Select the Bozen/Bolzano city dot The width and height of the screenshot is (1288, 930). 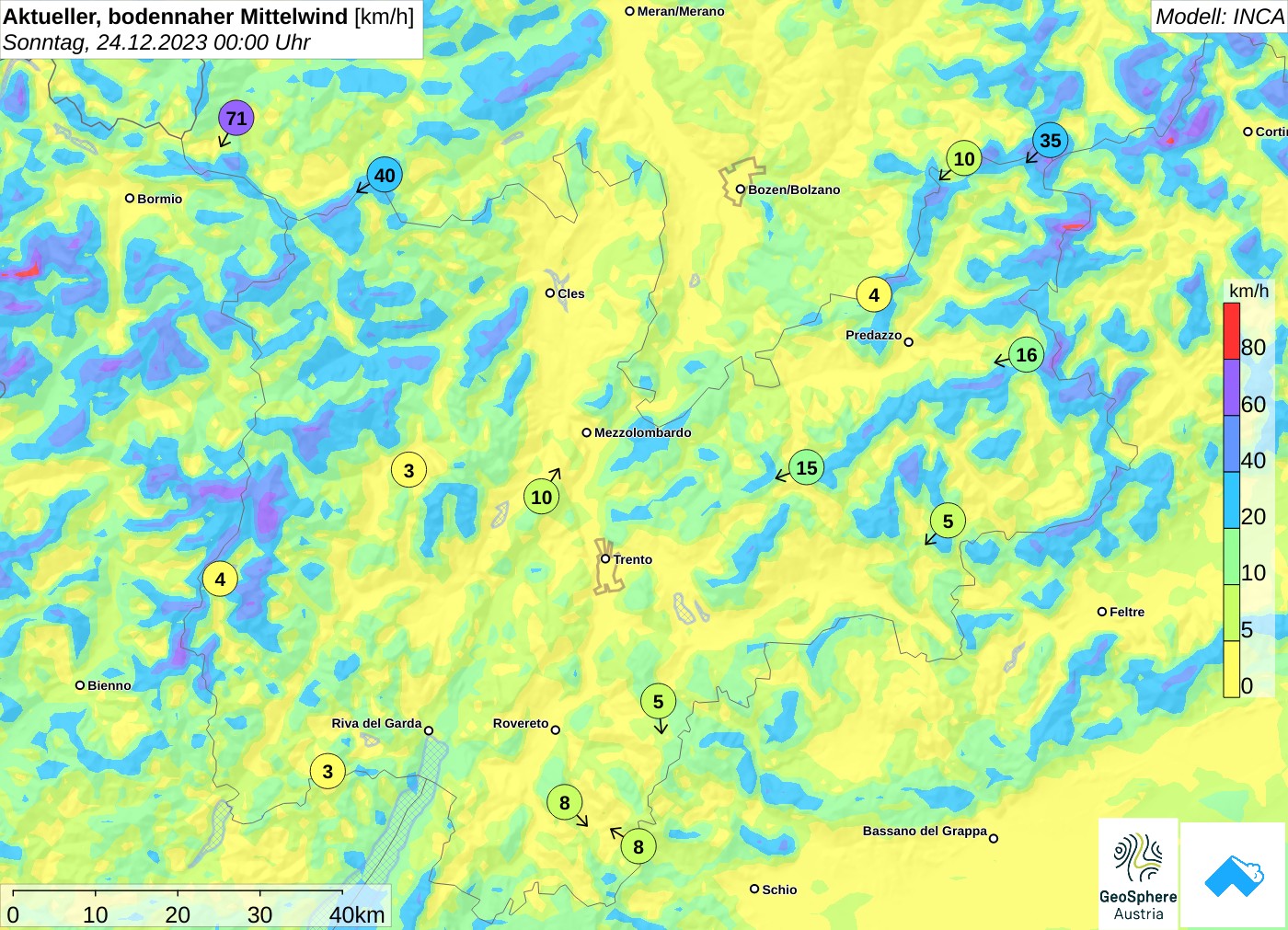pyautogui.click(x=740, y=189)
